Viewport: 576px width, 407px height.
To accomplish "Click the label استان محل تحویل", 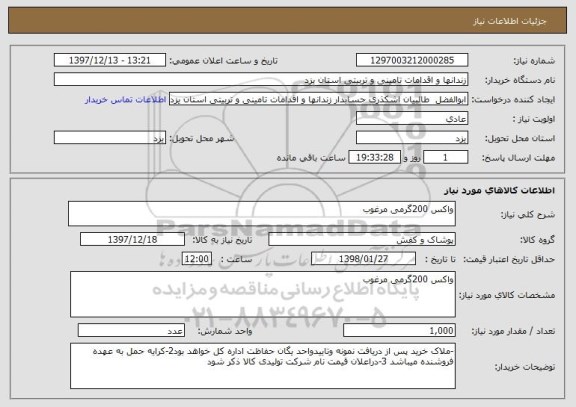I will point(520,139).
